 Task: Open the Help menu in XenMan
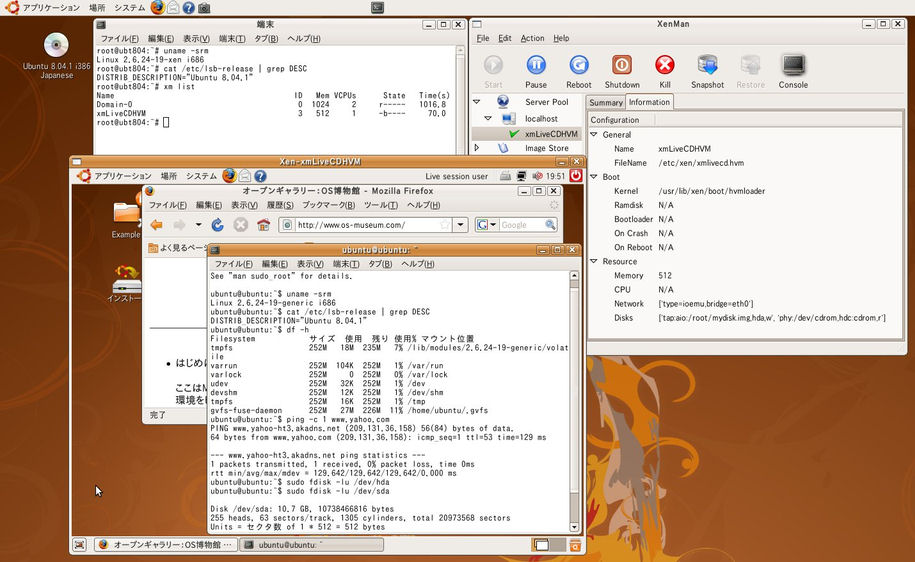click(561, 38)
